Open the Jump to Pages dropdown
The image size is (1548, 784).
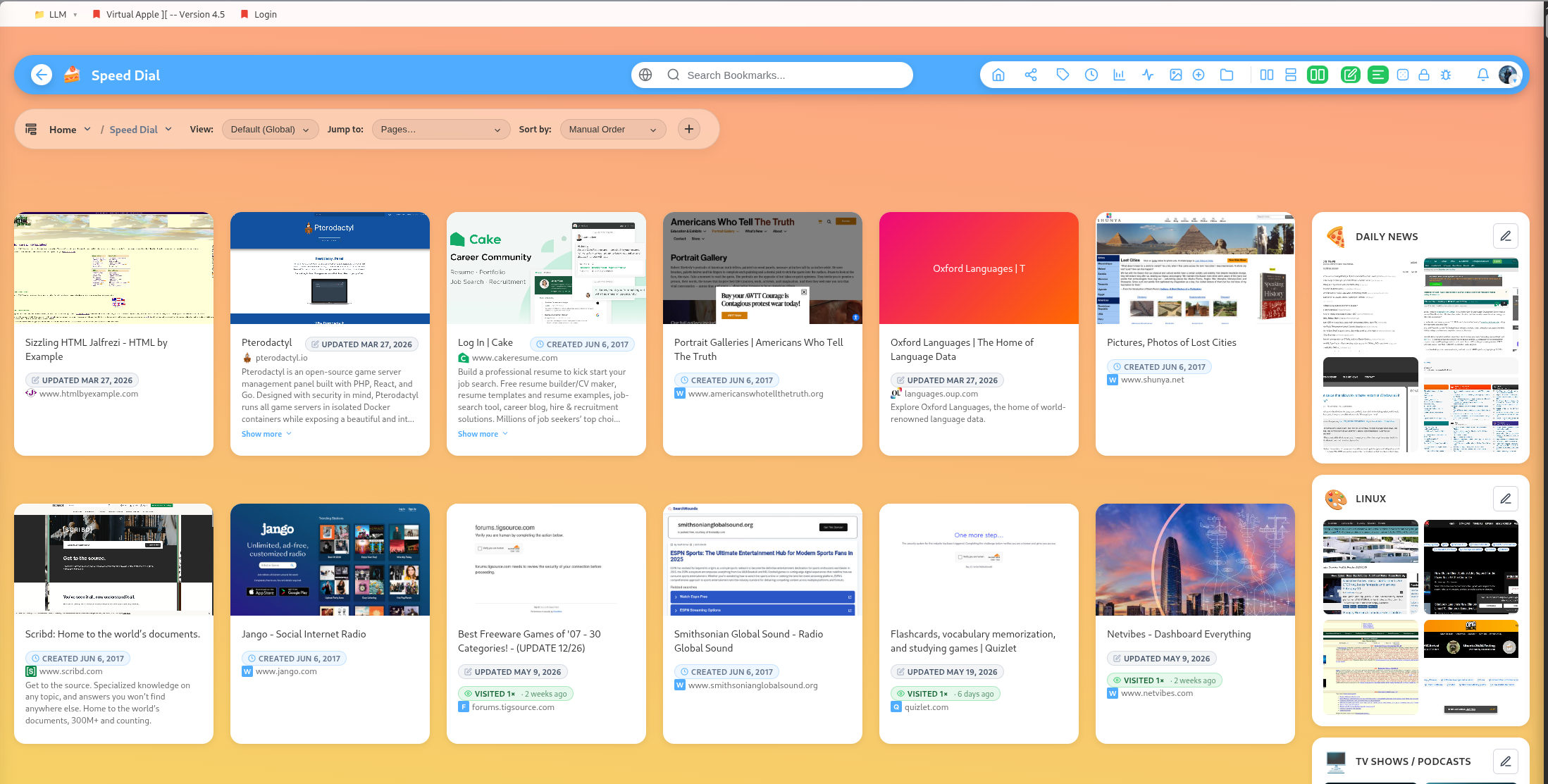pyautogui.click(x=441, y=129)
